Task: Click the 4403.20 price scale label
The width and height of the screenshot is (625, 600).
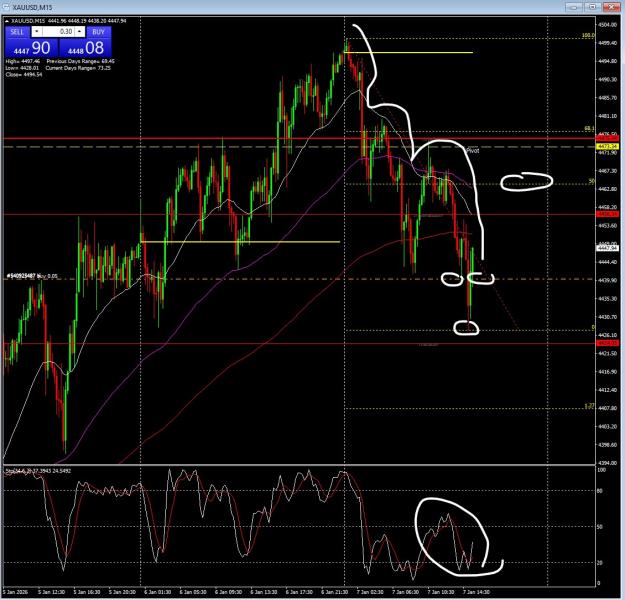Action: (607, 427)
